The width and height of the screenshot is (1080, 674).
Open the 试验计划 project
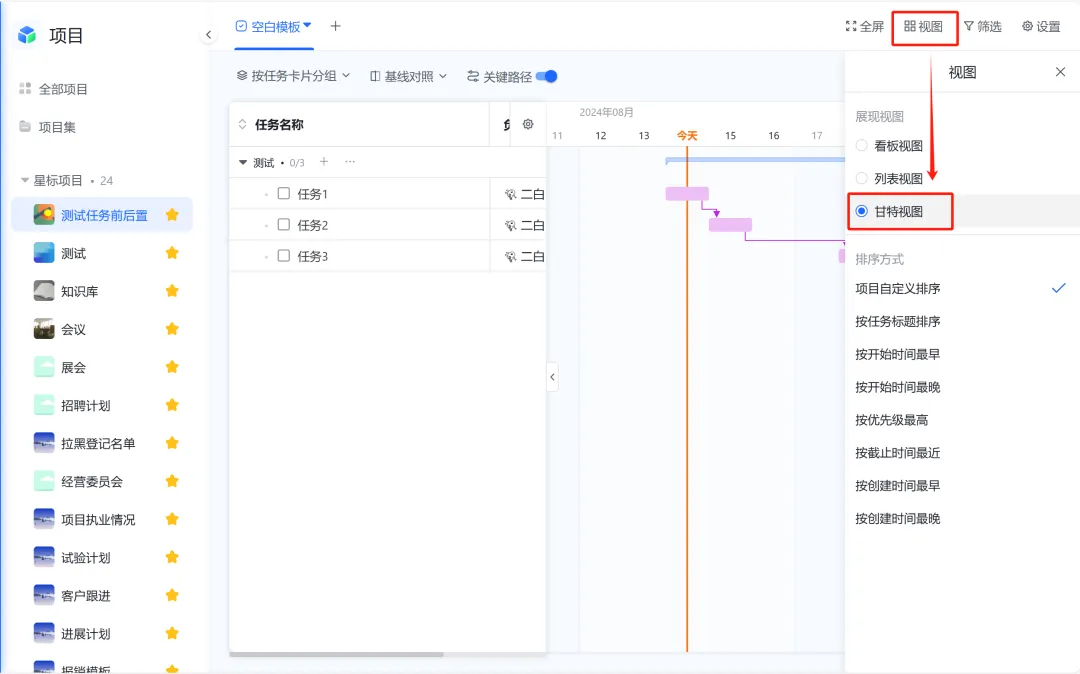pos(85,558)
